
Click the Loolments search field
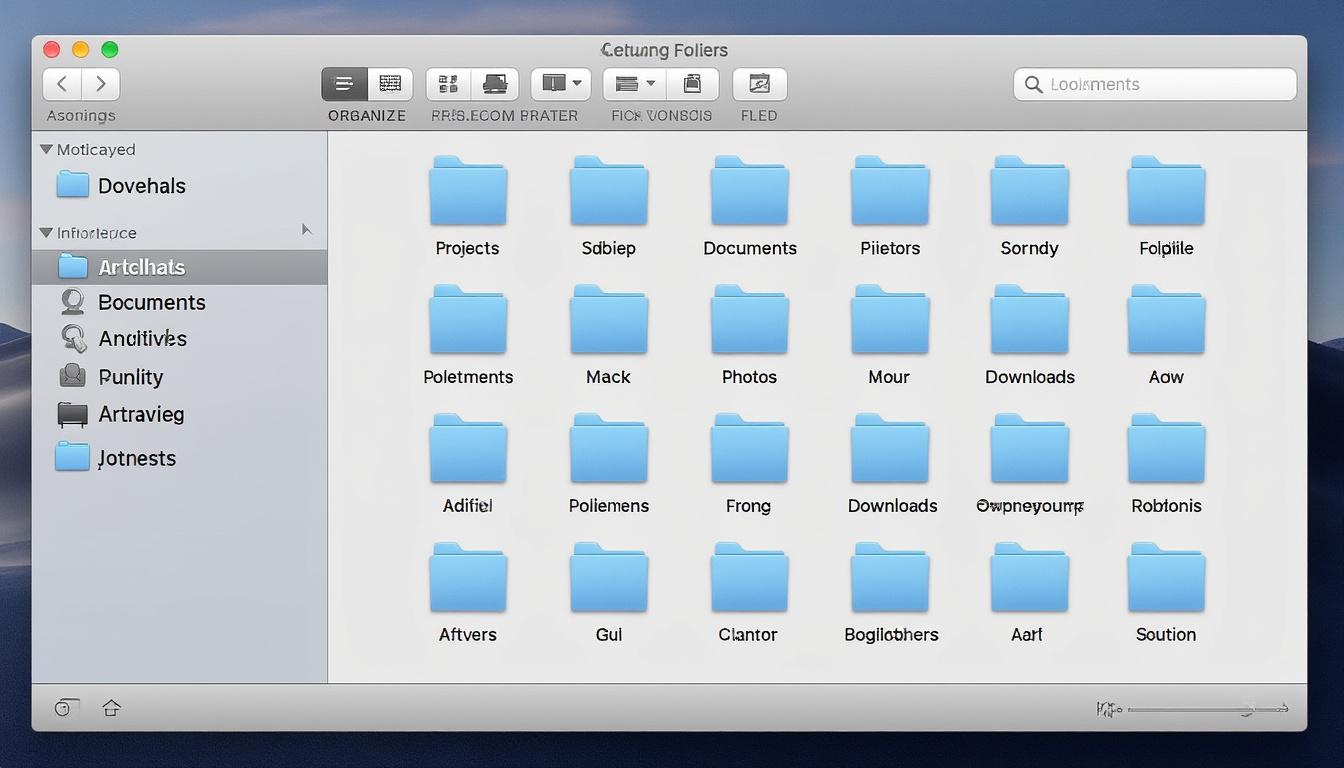pyautogui.click(x=1155, y=85)
